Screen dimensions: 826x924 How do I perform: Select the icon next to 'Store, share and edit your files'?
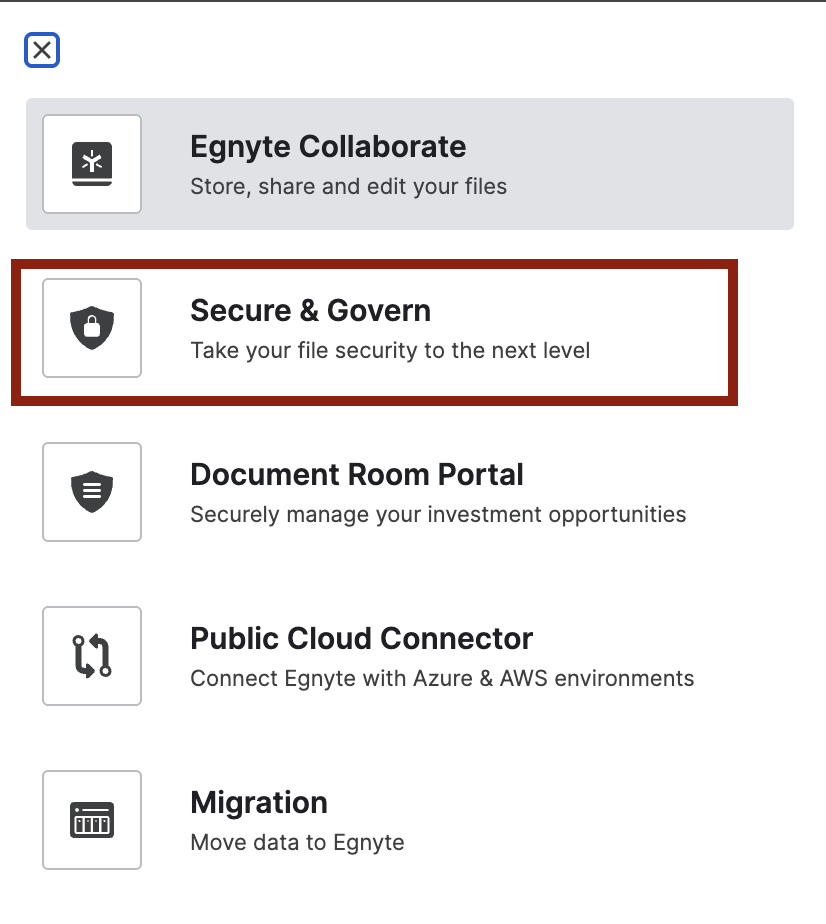91,164
